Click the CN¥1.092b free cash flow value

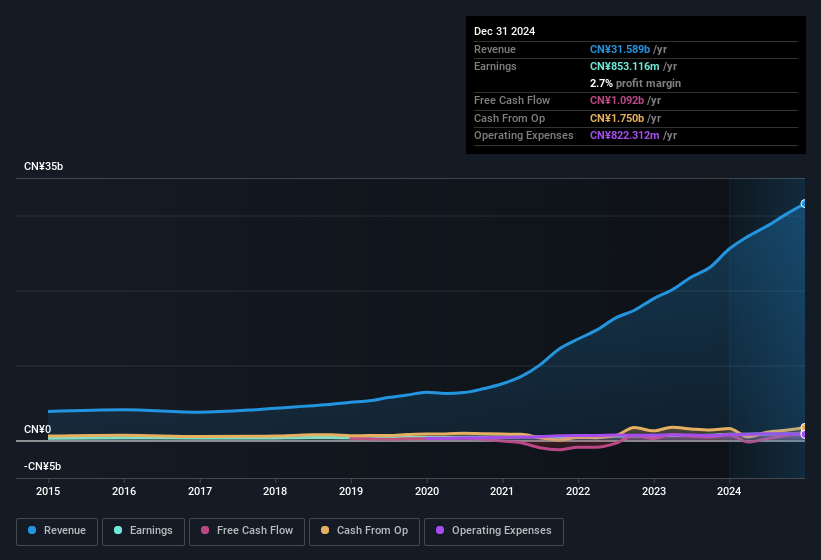point(617,100)
